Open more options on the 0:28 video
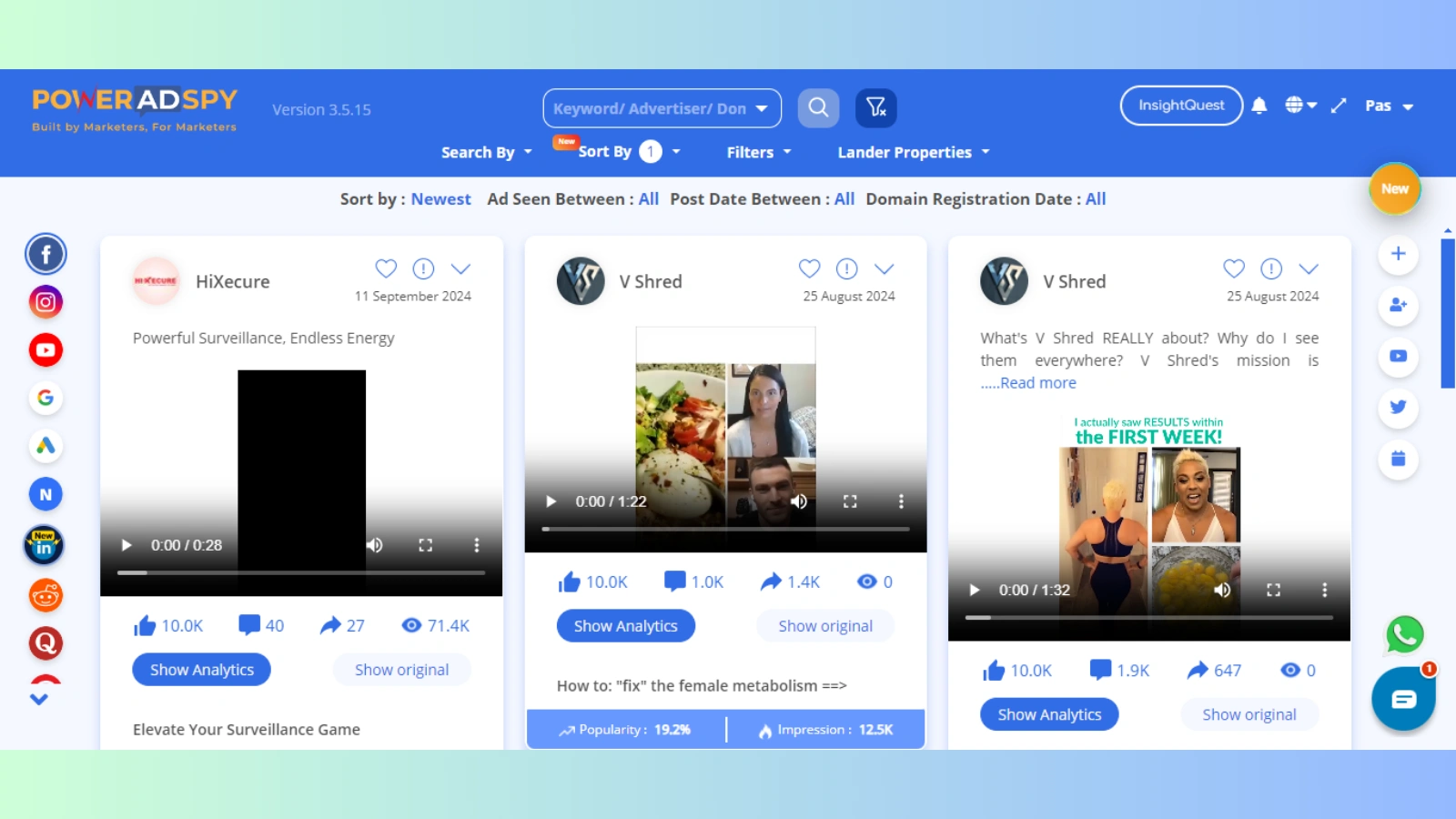The width and height of the screenshot is (1456, 819). coord(476,545)
